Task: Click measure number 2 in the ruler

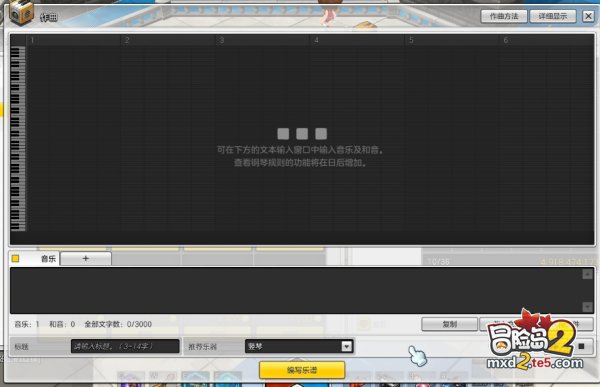Action: 127,40
